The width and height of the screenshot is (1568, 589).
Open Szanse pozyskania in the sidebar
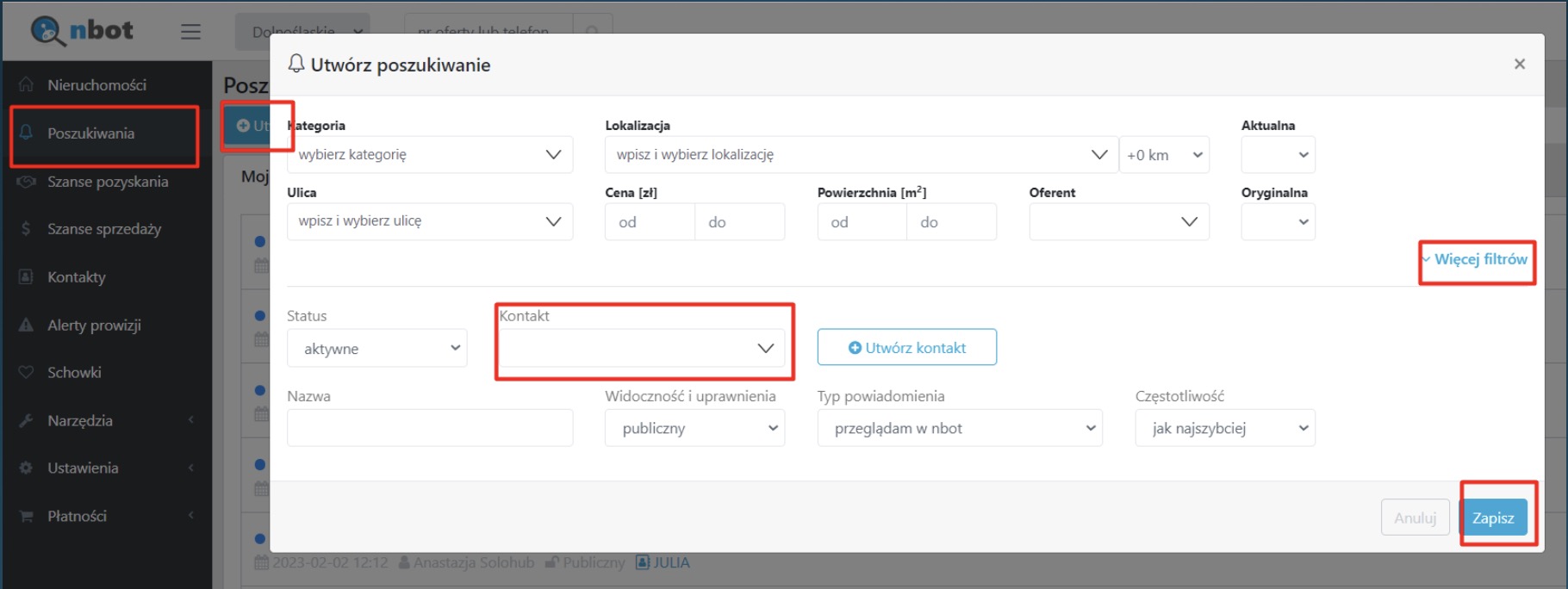(x=107, y=182)
